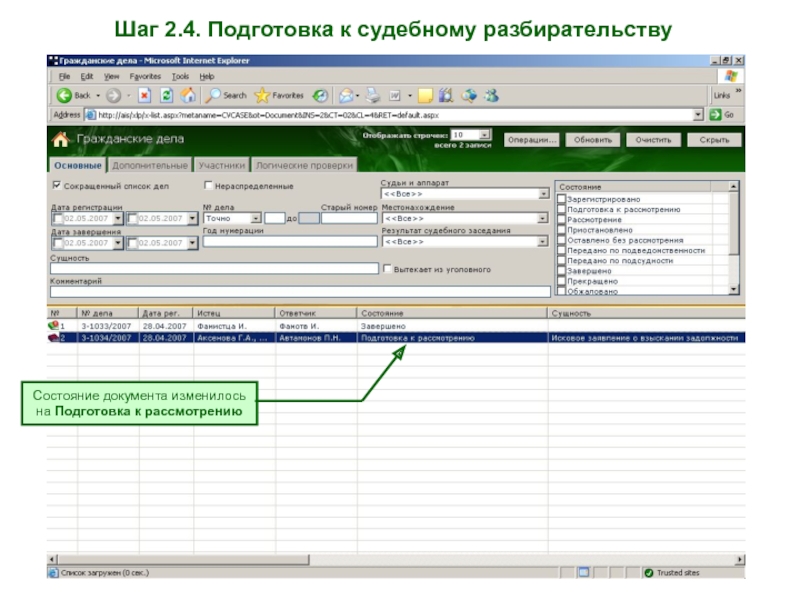Open the Favorites star in toolbar
This screenshot has width=800, height=600.
(x=280, y=96)
